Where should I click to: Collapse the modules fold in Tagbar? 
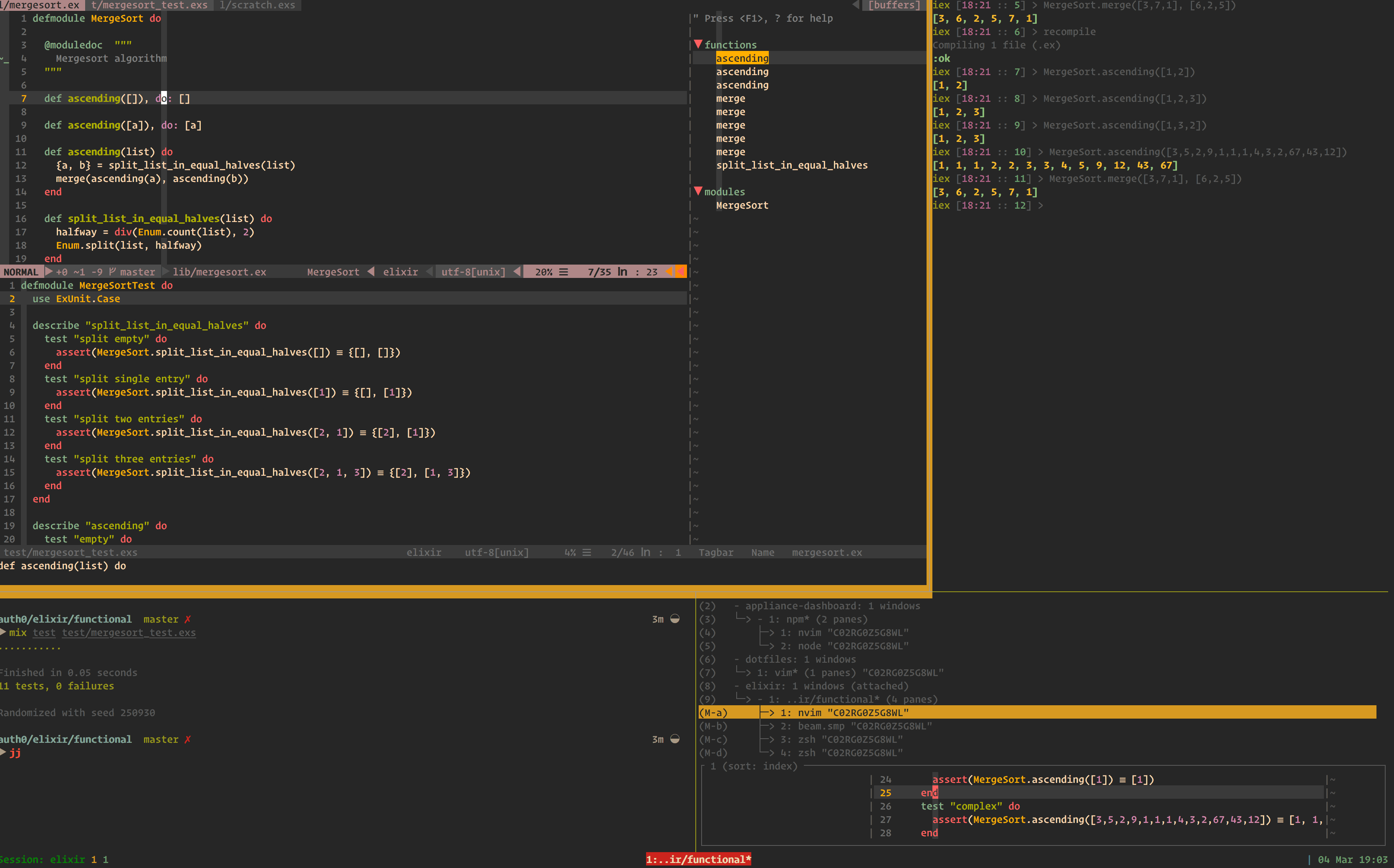point(698,191)
